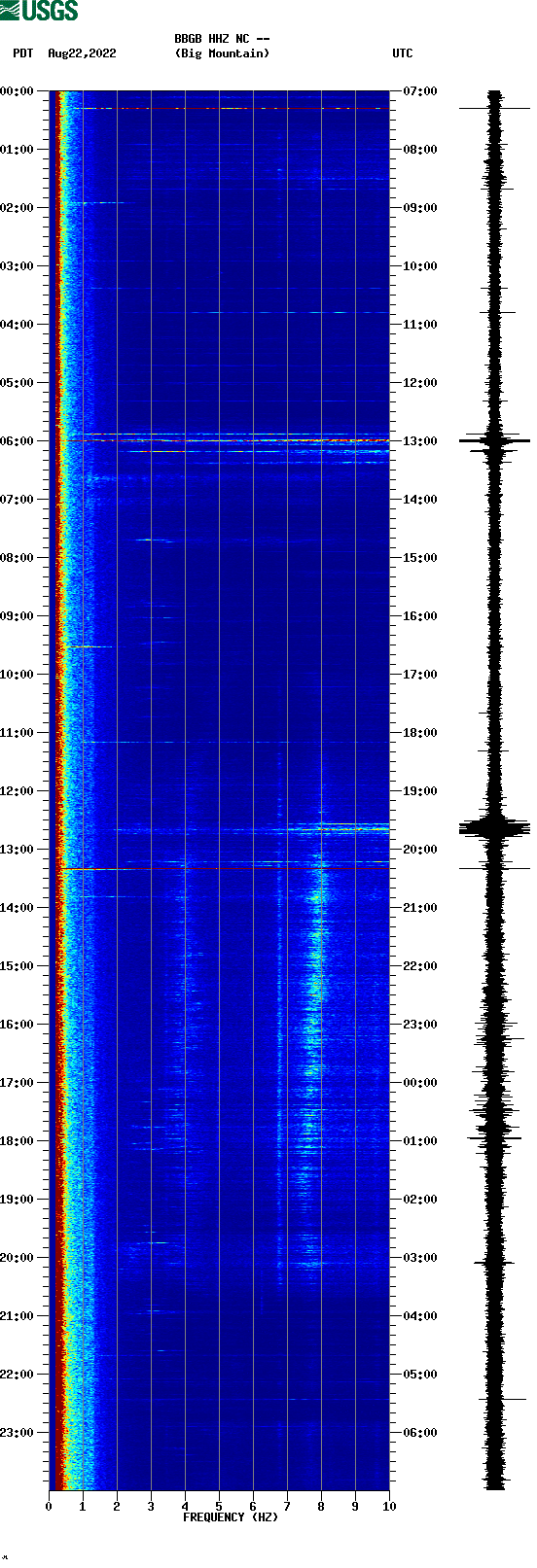Click the 02:00 PDT time label
This screenshot has height=1568, width=537.
click(x=18, y=208)
